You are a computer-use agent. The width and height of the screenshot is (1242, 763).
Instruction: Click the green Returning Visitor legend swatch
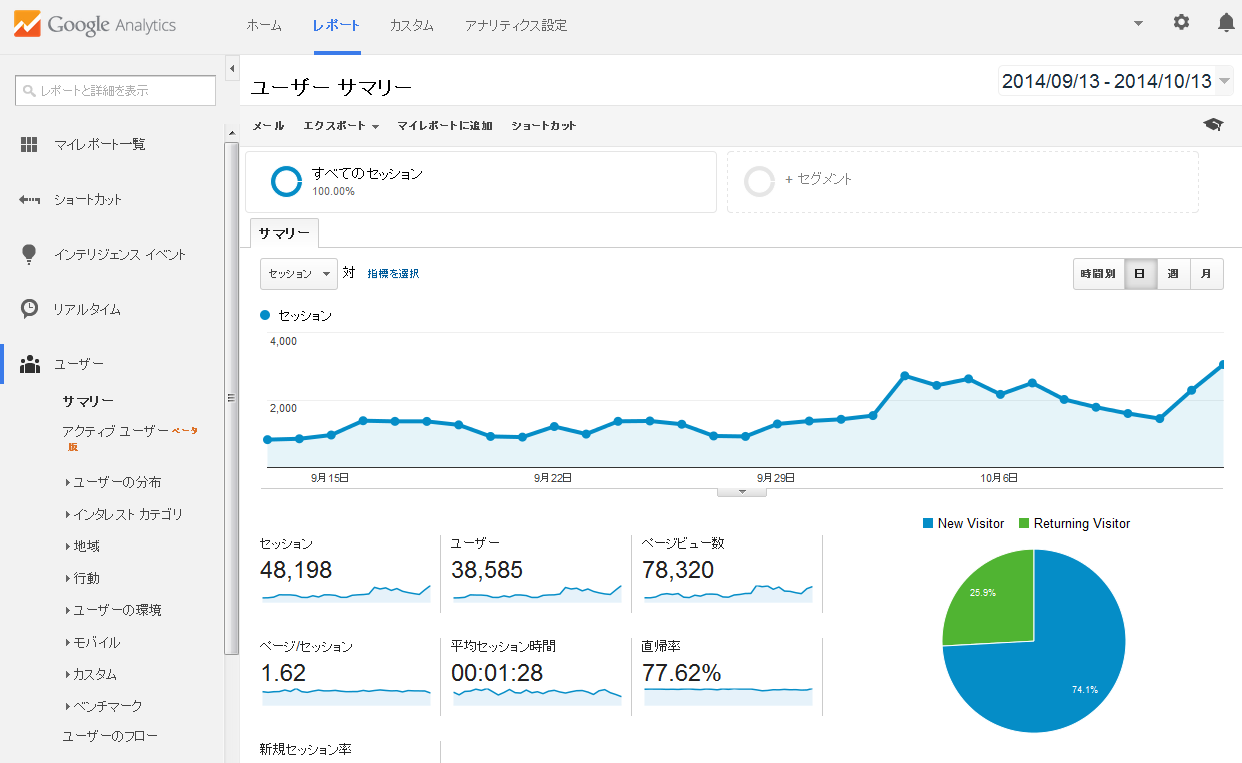point(1024,523)
